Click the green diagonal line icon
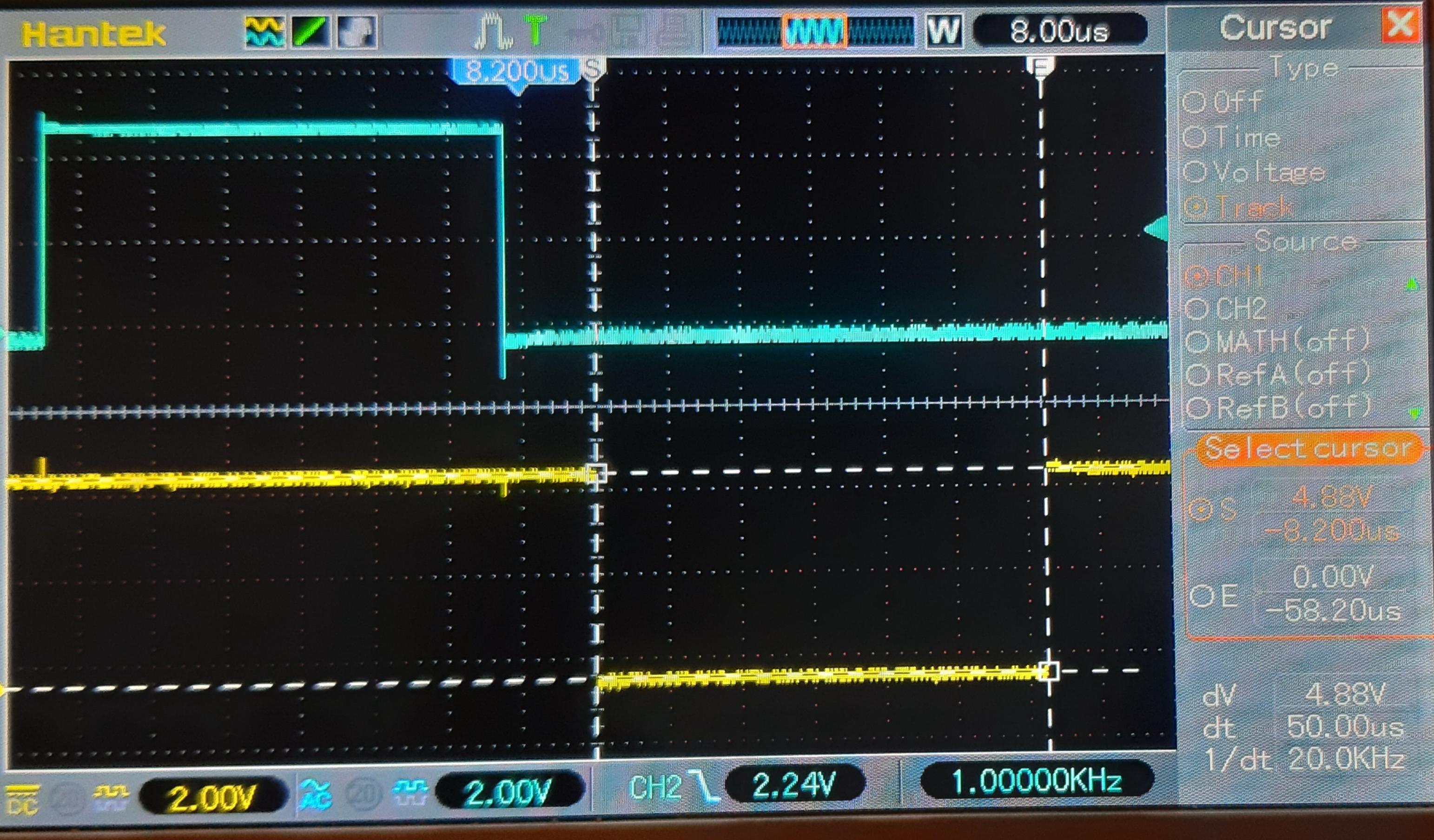The image size is (1434, 840). 310,32
